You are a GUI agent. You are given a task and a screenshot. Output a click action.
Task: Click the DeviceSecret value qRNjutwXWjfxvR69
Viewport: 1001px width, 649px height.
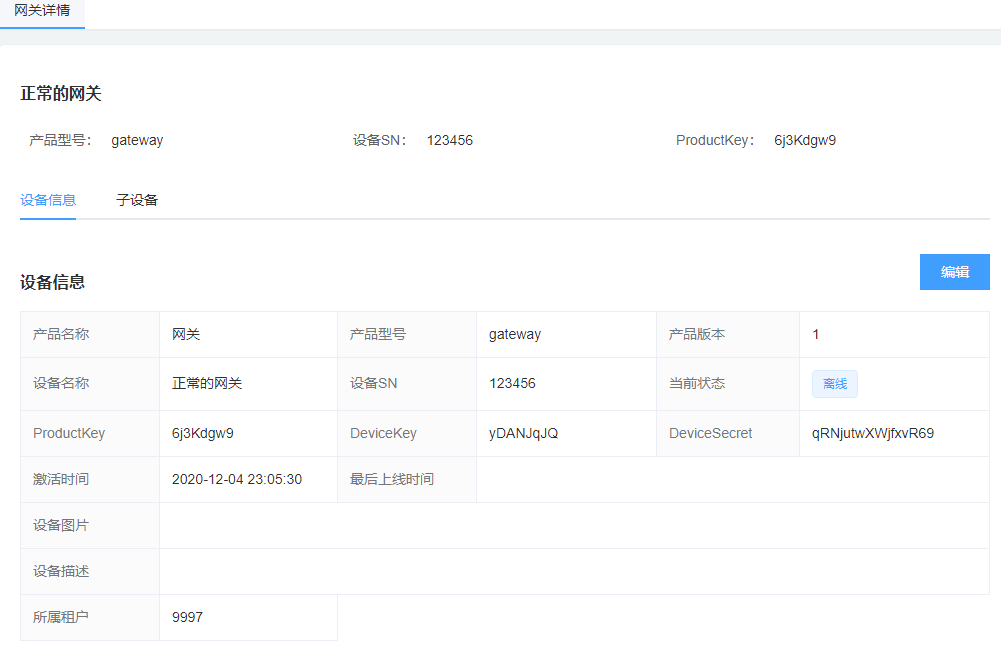872,433
